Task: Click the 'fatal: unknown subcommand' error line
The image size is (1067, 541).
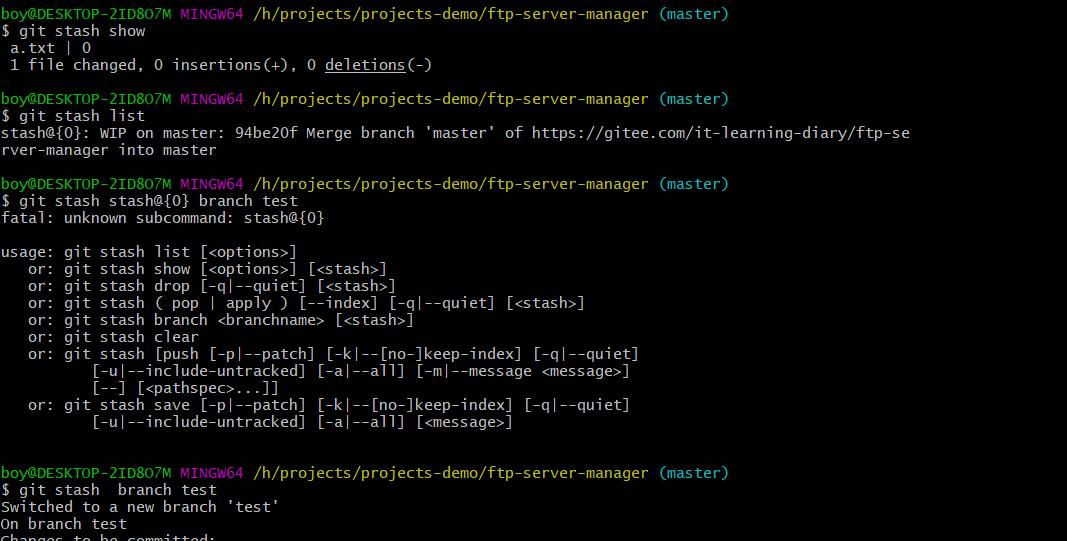Action: 163,218
